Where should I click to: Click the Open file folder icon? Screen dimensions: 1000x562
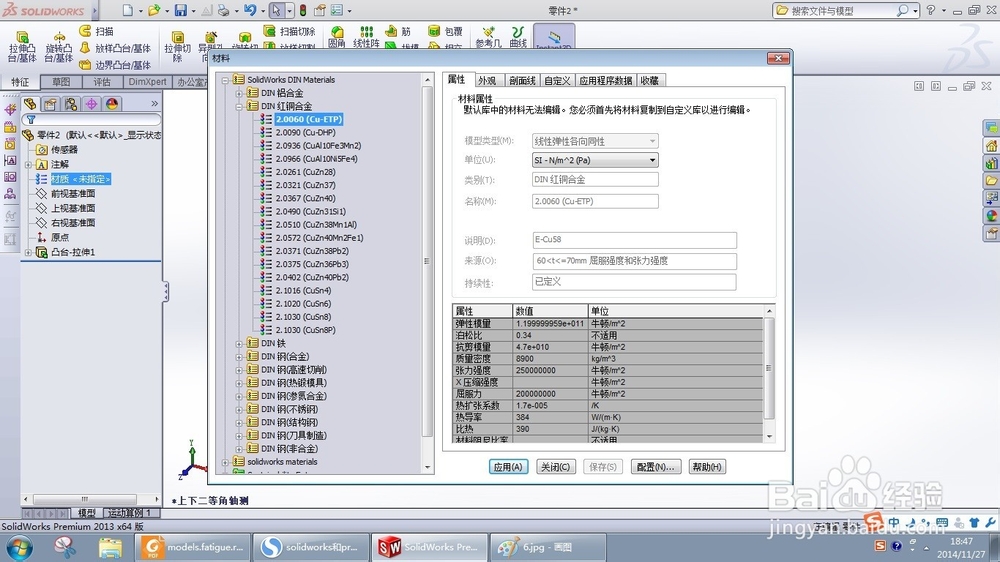(x=154, y=10)
